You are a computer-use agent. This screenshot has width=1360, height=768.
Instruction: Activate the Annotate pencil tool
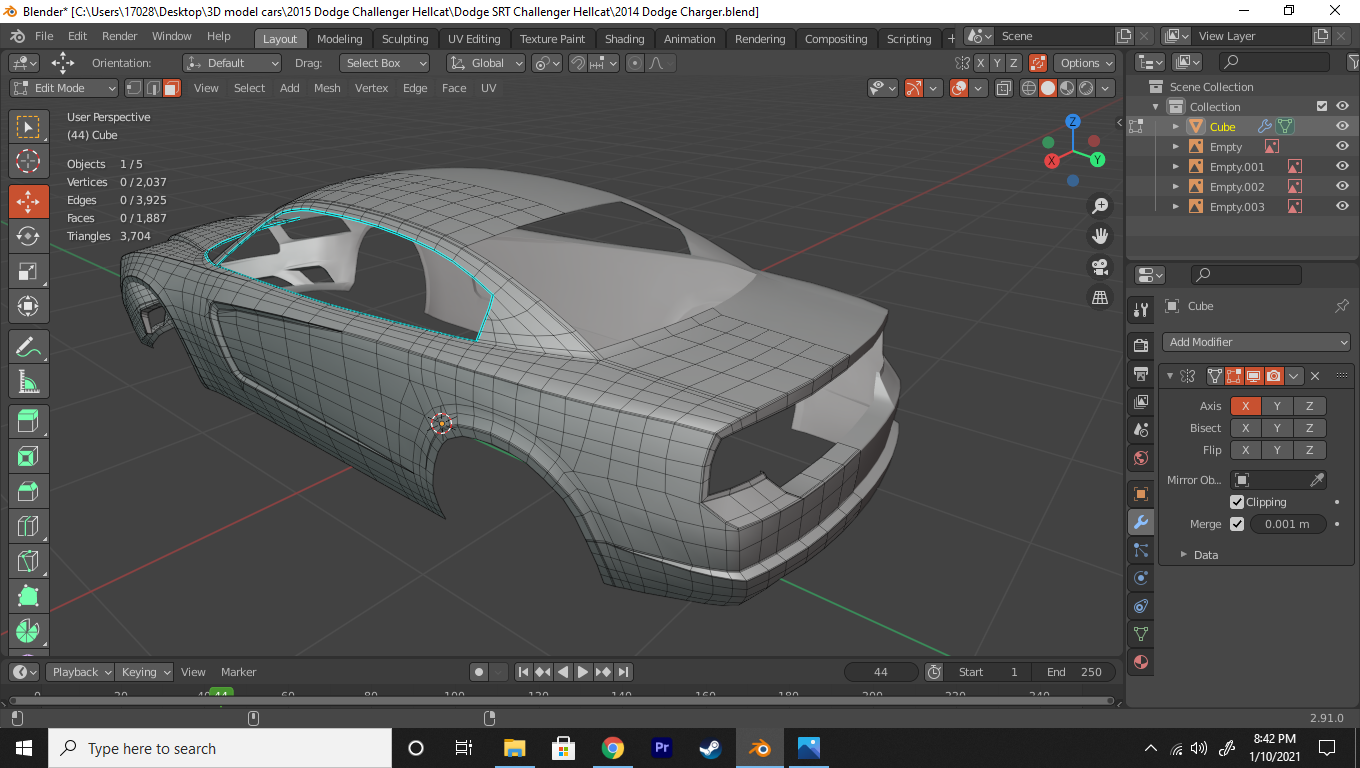pos(28,347)
